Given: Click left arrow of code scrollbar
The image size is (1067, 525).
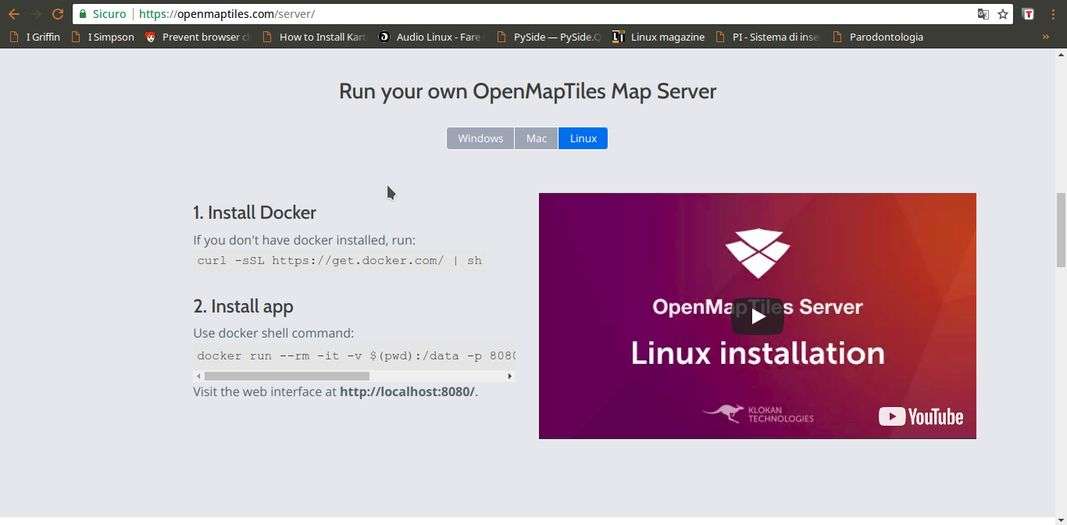Looking at the screenshot, I should coord(199,376).
